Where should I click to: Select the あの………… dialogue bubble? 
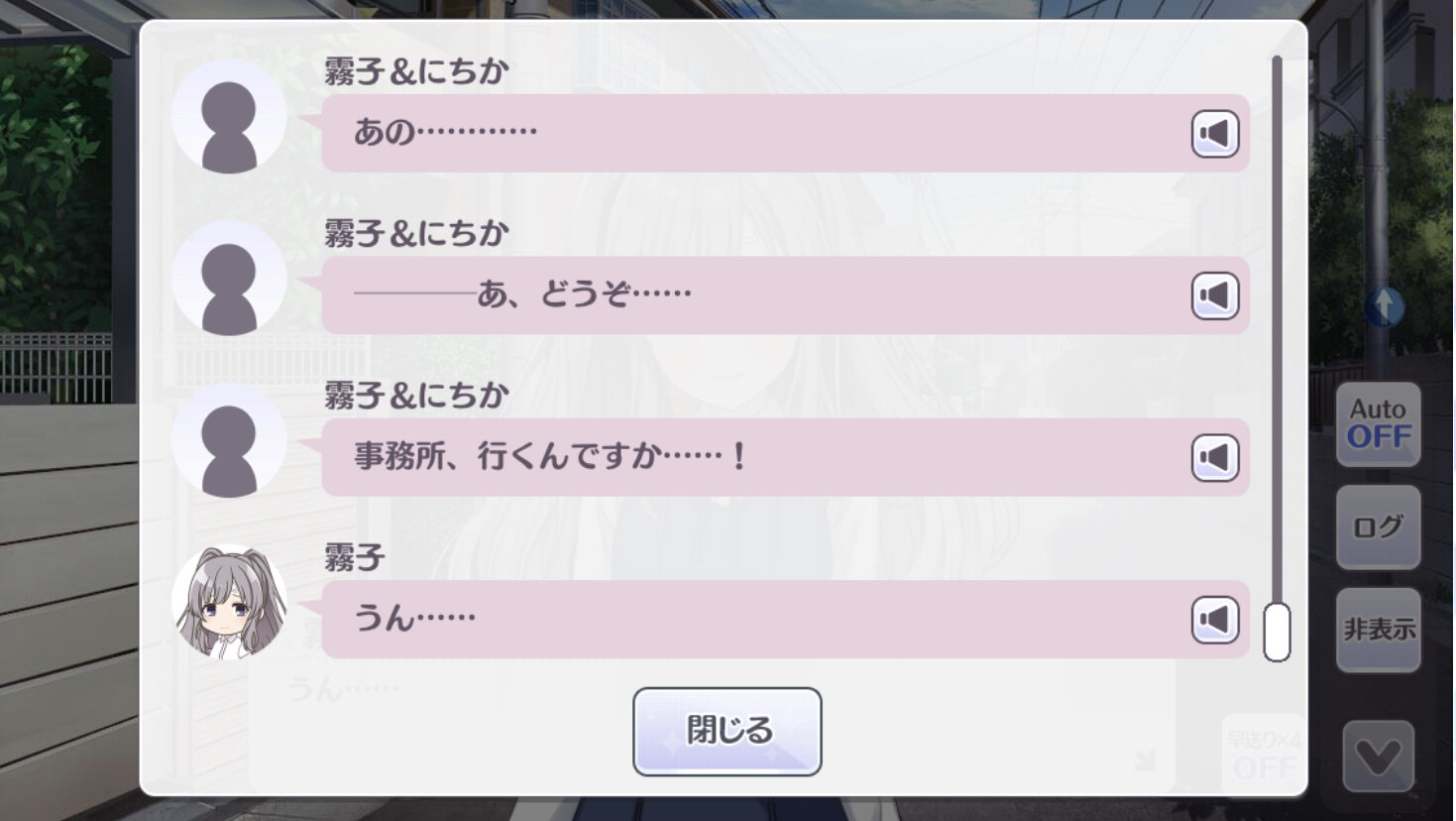[753, 134]
